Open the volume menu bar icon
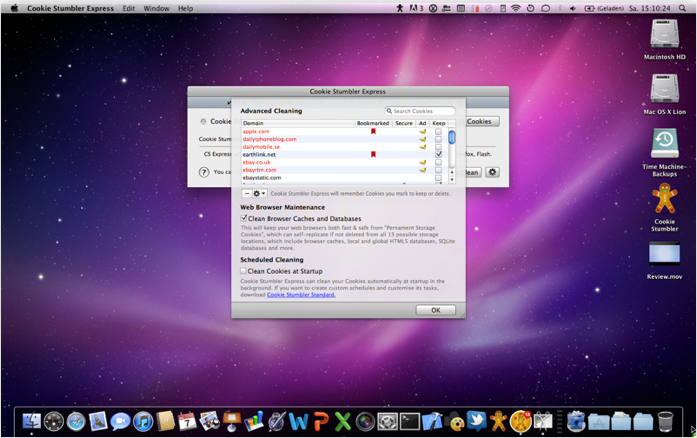The image size is (697, 438). coord(573,8)
